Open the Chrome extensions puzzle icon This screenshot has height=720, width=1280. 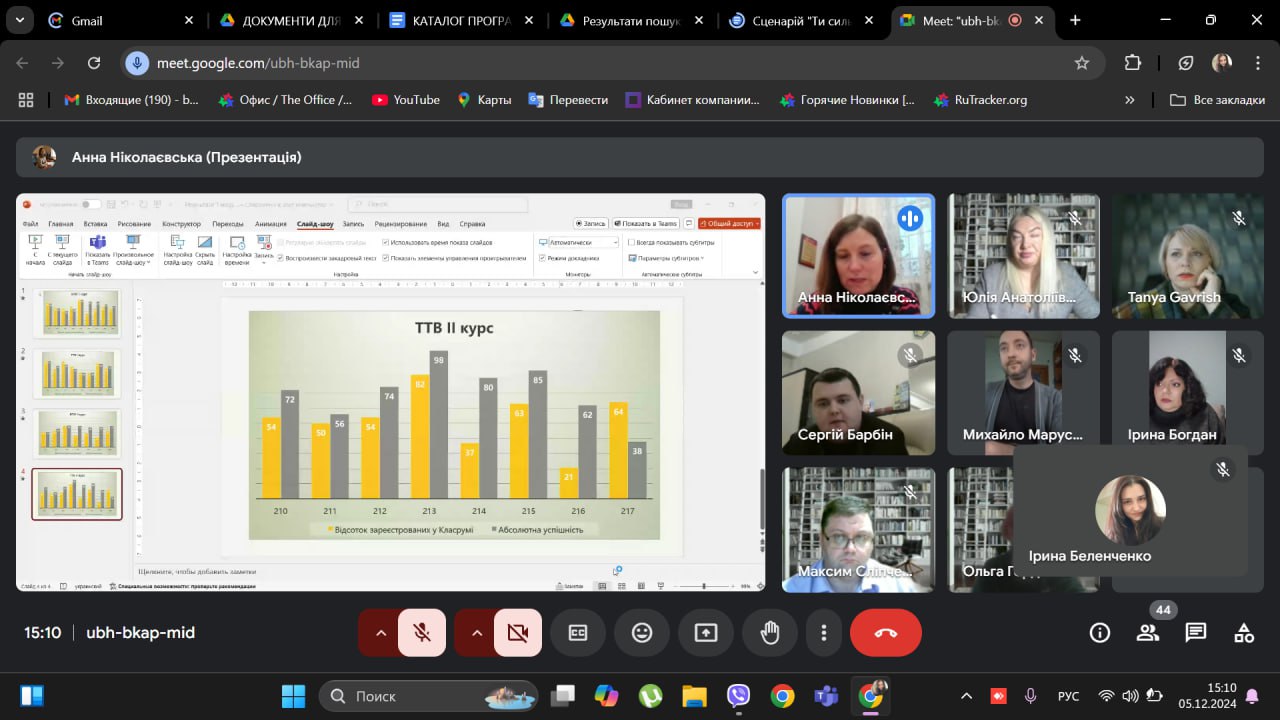(1132, 63)
